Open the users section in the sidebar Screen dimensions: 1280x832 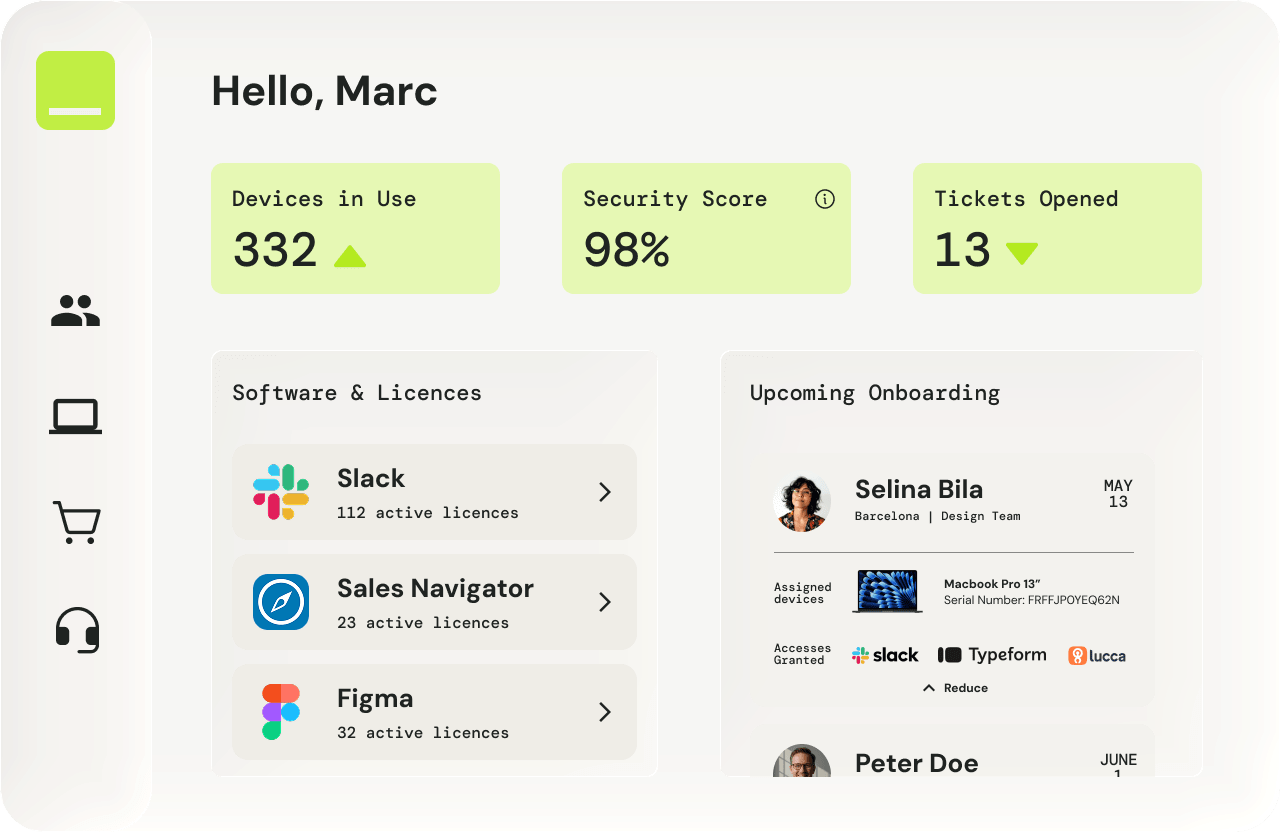(x=75, y=311)
